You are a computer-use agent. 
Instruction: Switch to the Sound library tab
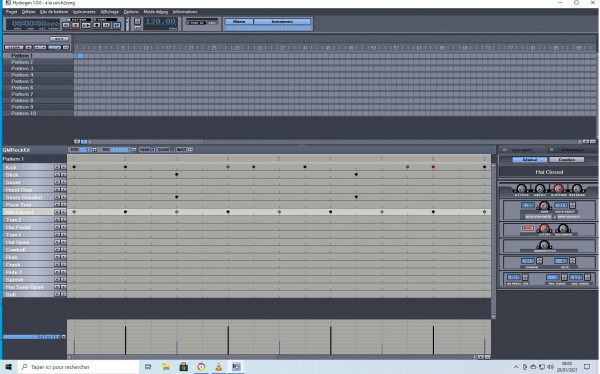coord(572,150)
